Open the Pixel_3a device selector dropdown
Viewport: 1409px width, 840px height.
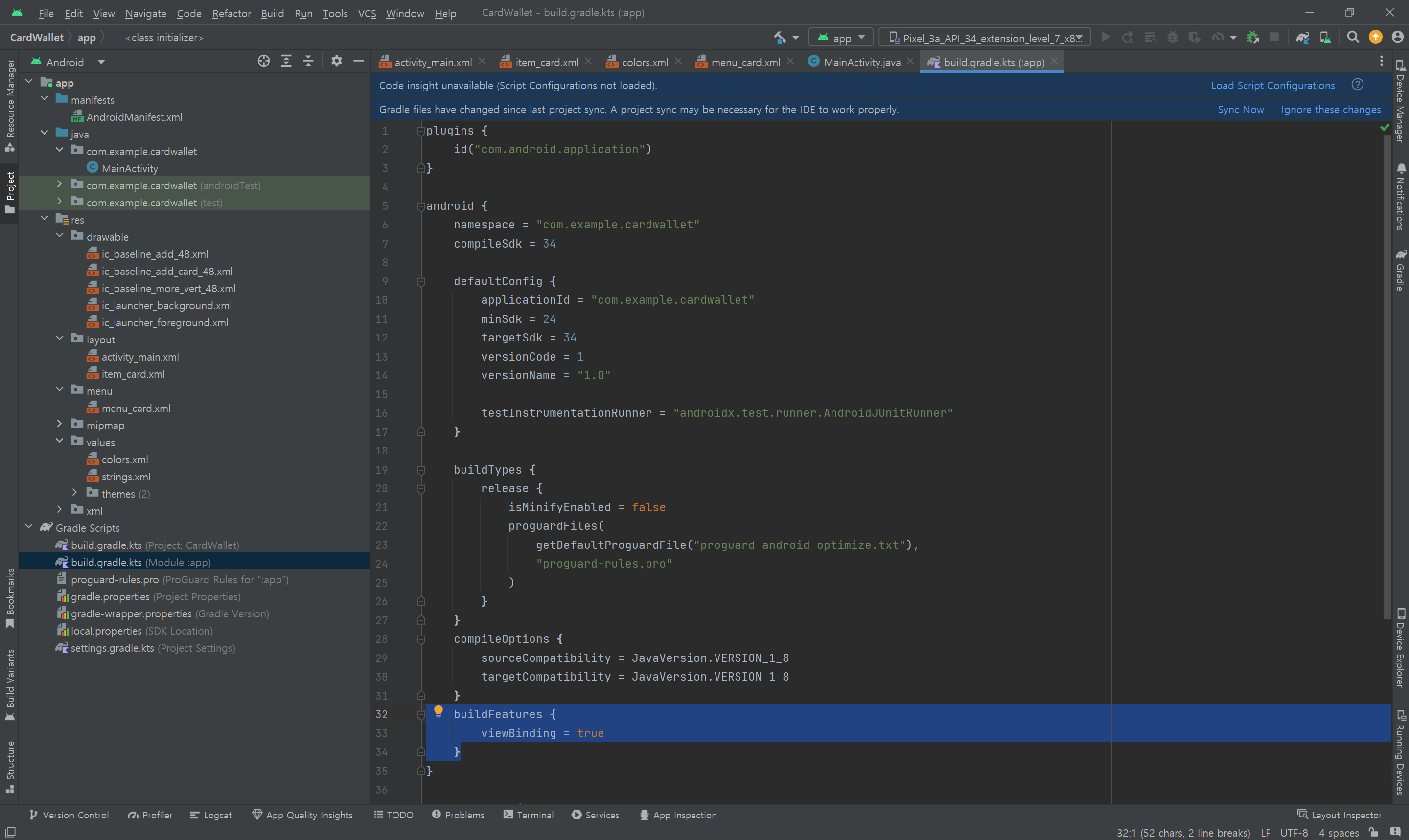coord(985,38)
